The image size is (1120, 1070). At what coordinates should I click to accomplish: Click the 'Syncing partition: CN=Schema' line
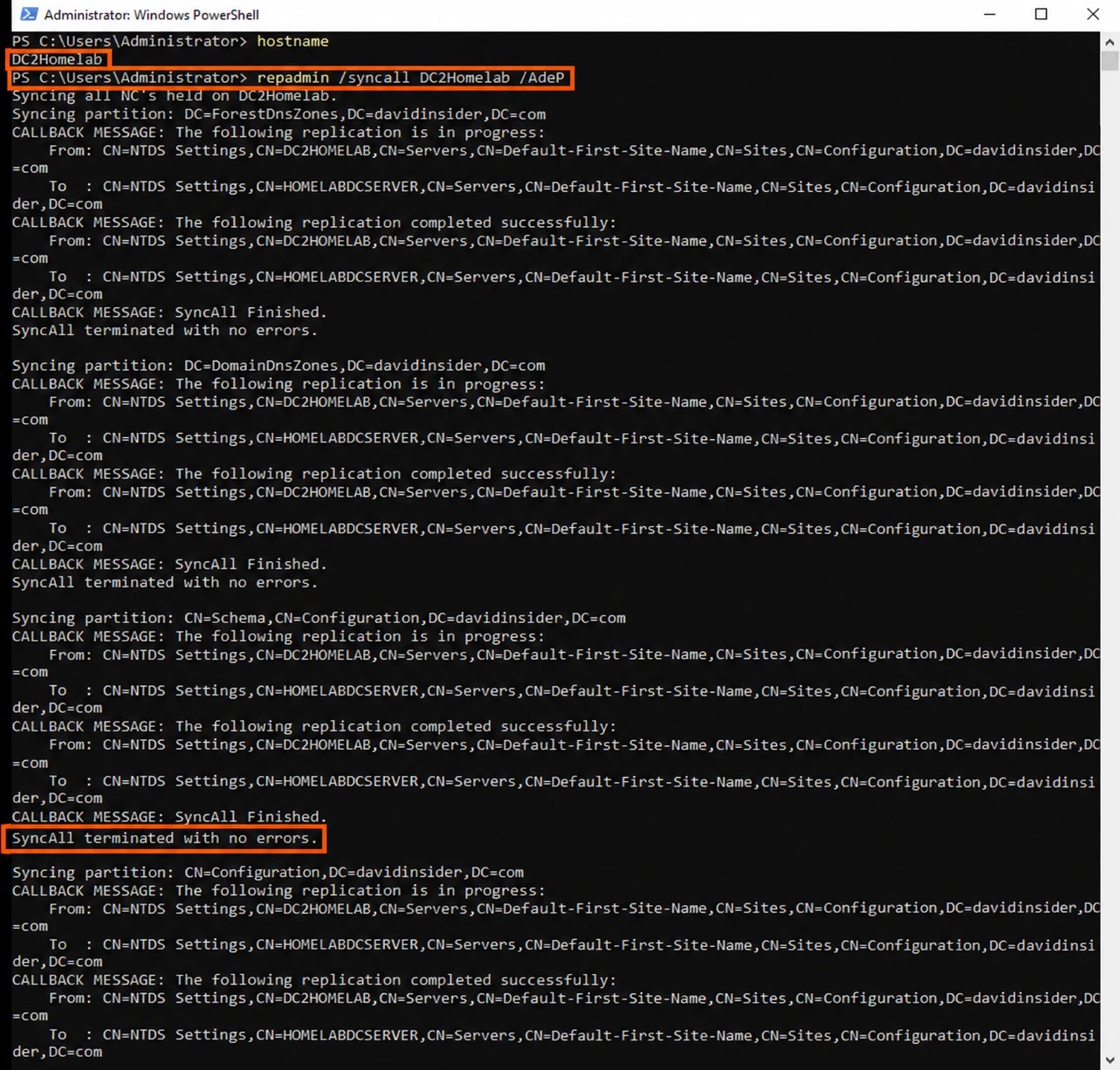[319, 618]
